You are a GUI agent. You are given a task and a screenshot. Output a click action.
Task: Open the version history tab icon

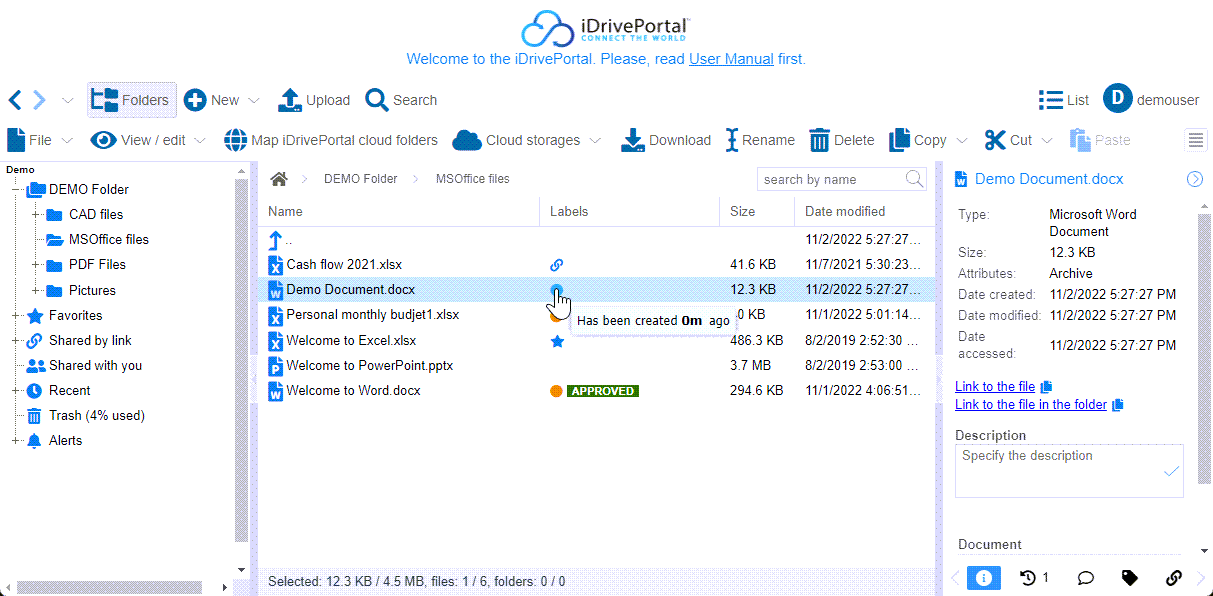(x=1034, y=577)
